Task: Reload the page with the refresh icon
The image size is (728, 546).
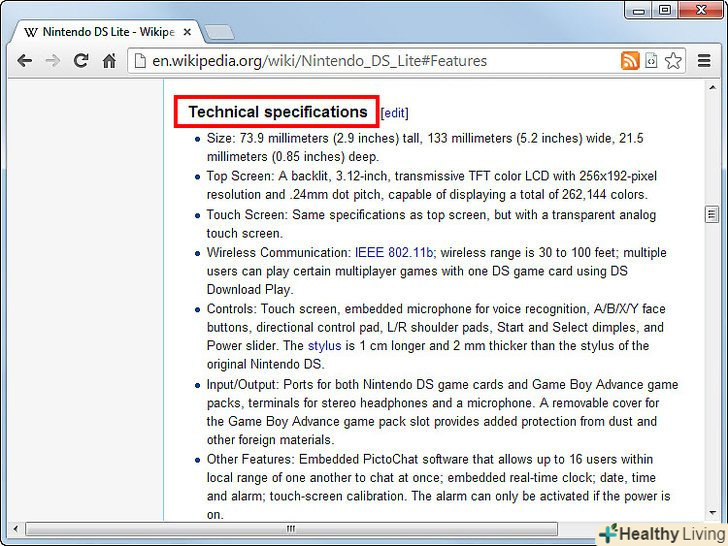Action: [x=81, y=60]
